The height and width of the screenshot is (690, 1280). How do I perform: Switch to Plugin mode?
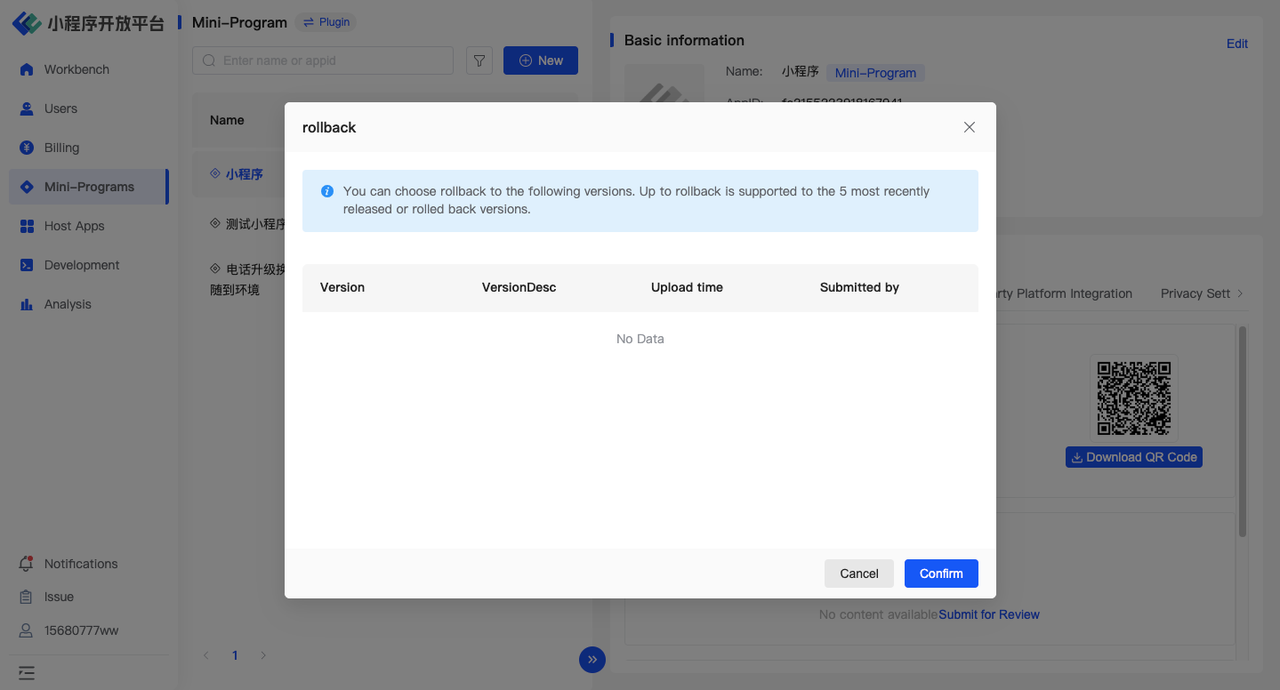point(326,22)
